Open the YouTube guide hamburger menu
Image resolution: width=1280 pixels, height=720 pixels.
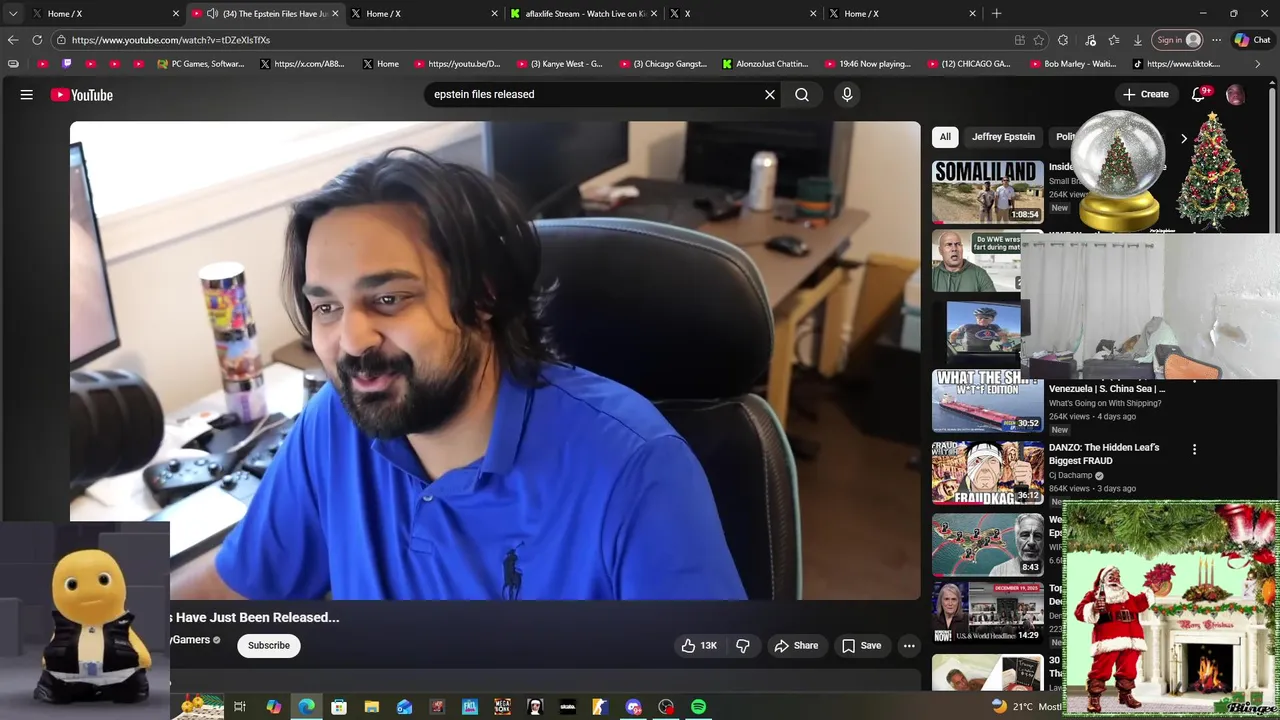[27, 95]
